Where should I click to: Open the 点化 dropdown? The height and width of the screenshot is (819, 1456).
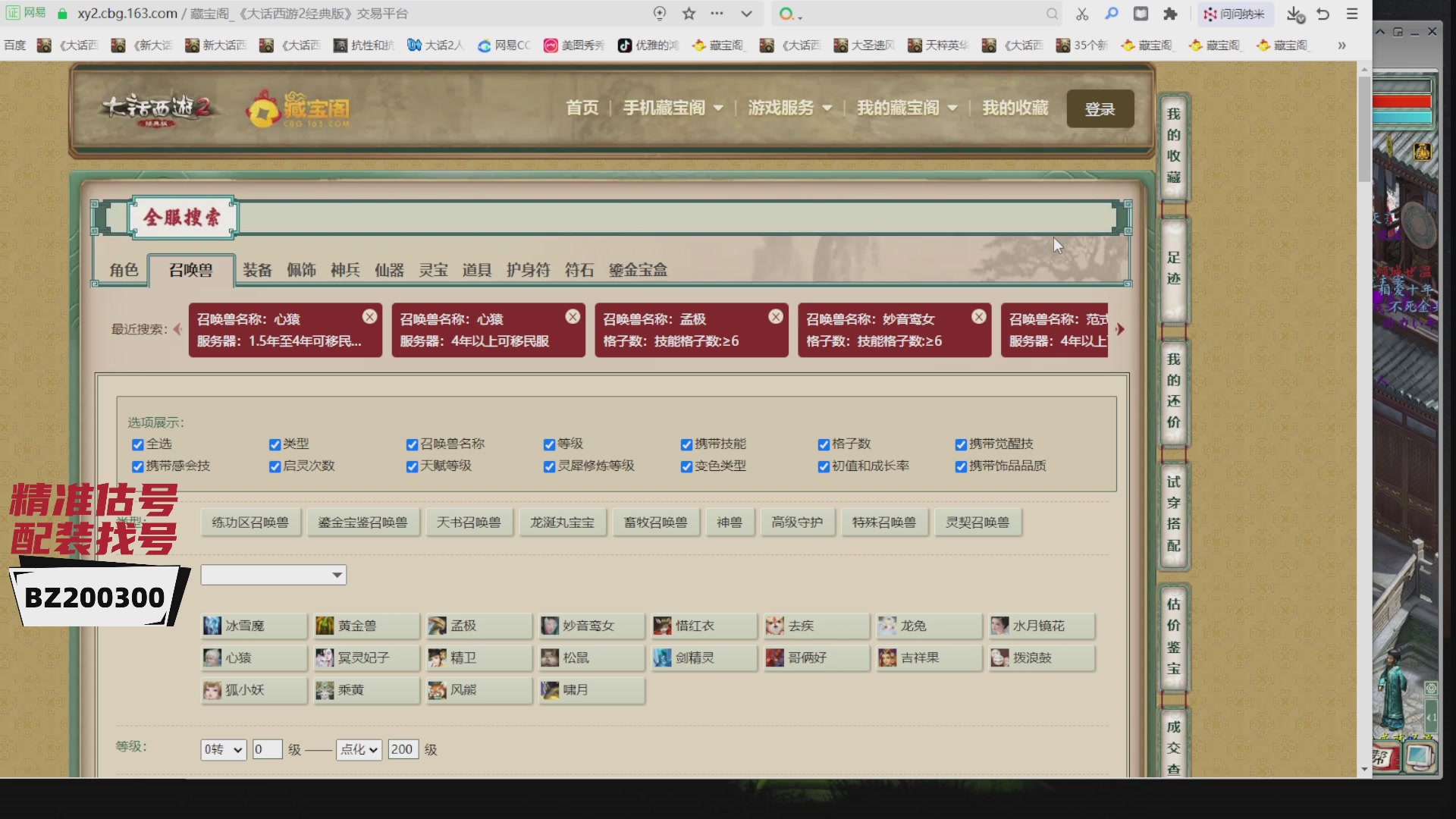click(x=358, y=749)
